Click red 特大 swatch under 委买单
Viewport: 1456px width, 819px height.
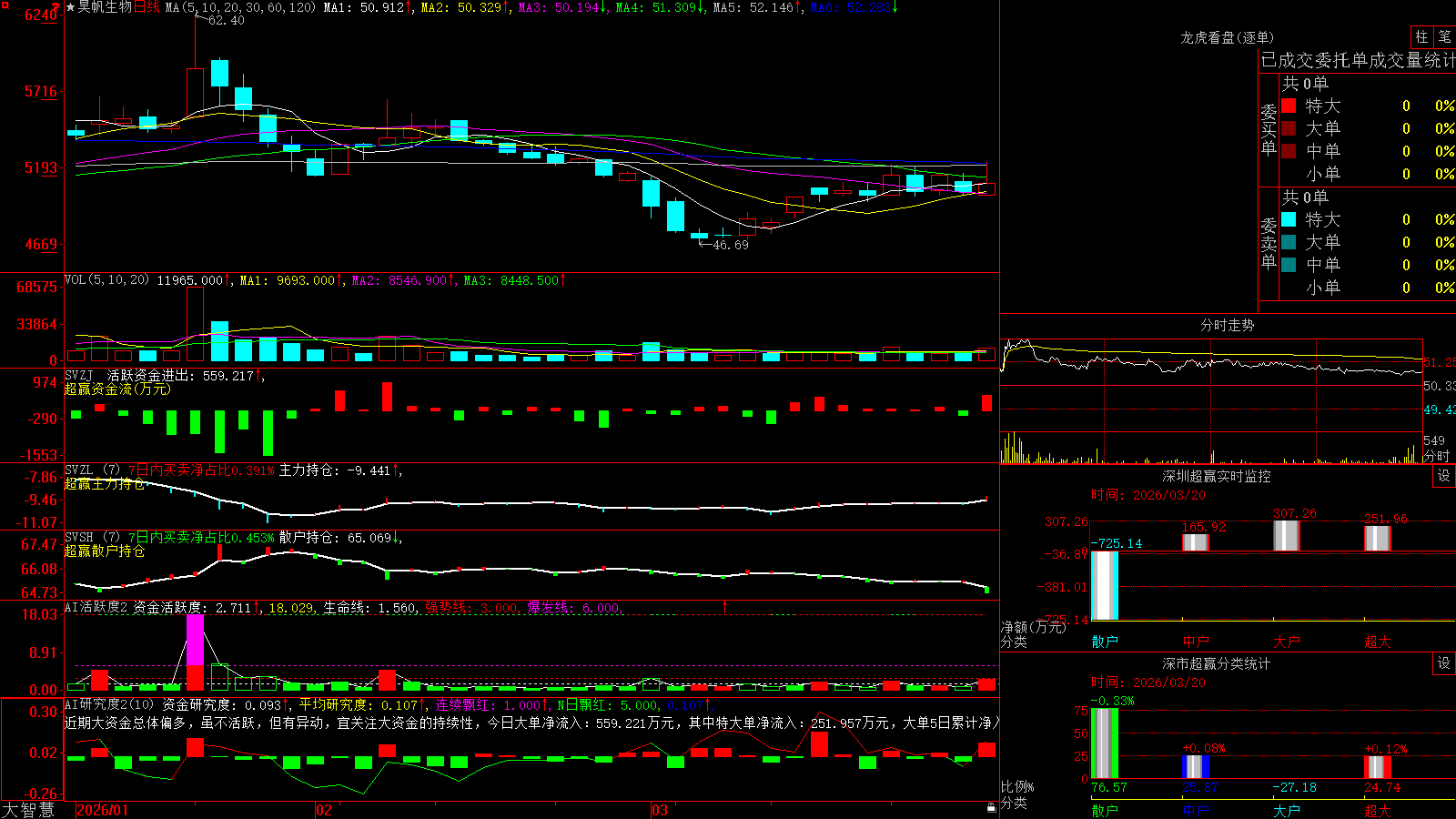[x=1289, y=106]
